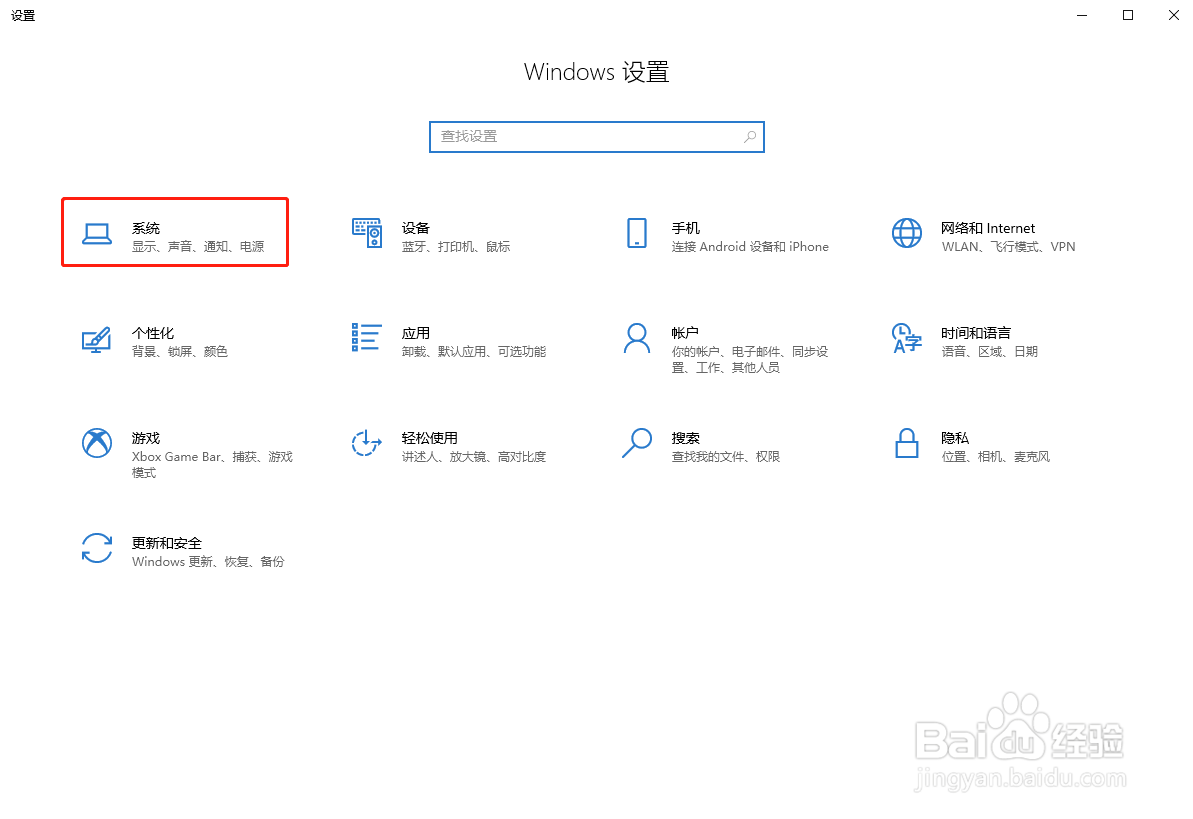Viewport: 1193px width, 819px height.
Task: Click the keyboard-speaker icon for 设备
Action: [x=367, y=233]
